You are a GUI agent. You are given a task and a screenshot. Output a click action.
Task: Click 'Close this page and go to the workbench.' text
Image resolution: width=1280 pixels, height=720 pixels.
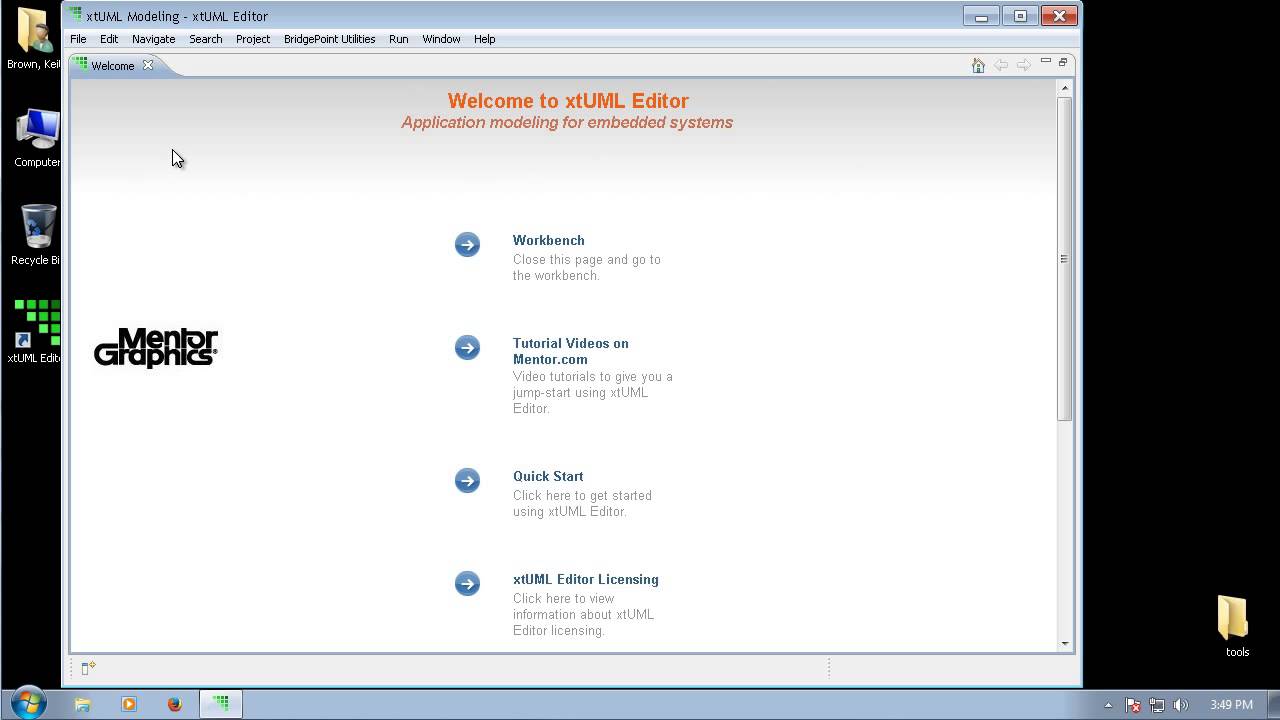pos(587,267)
